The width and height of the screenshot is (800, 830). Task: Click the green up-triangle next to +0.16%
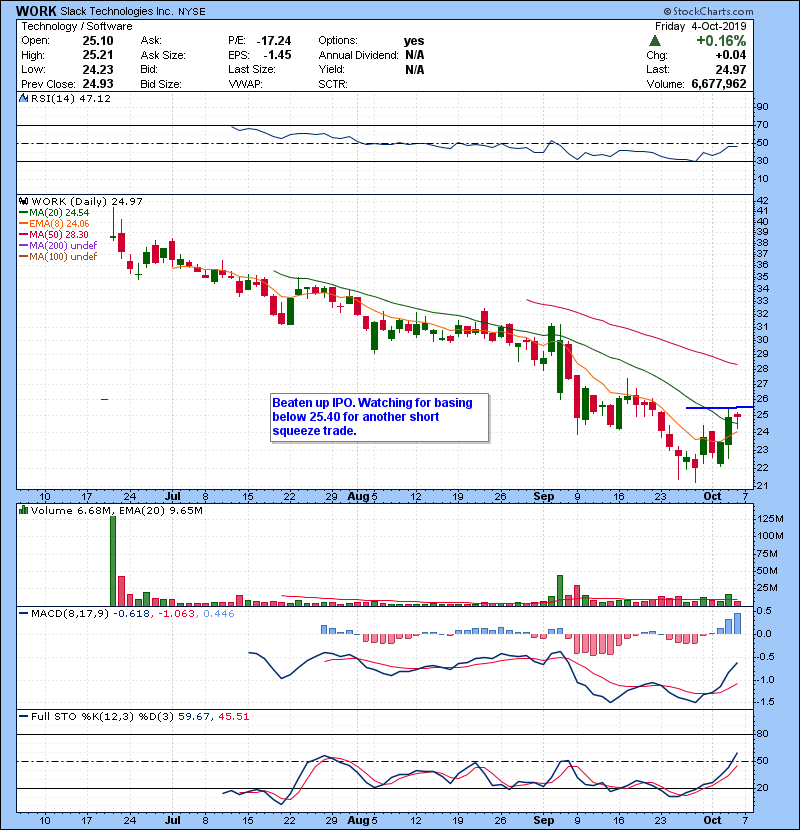coord(655,41)
